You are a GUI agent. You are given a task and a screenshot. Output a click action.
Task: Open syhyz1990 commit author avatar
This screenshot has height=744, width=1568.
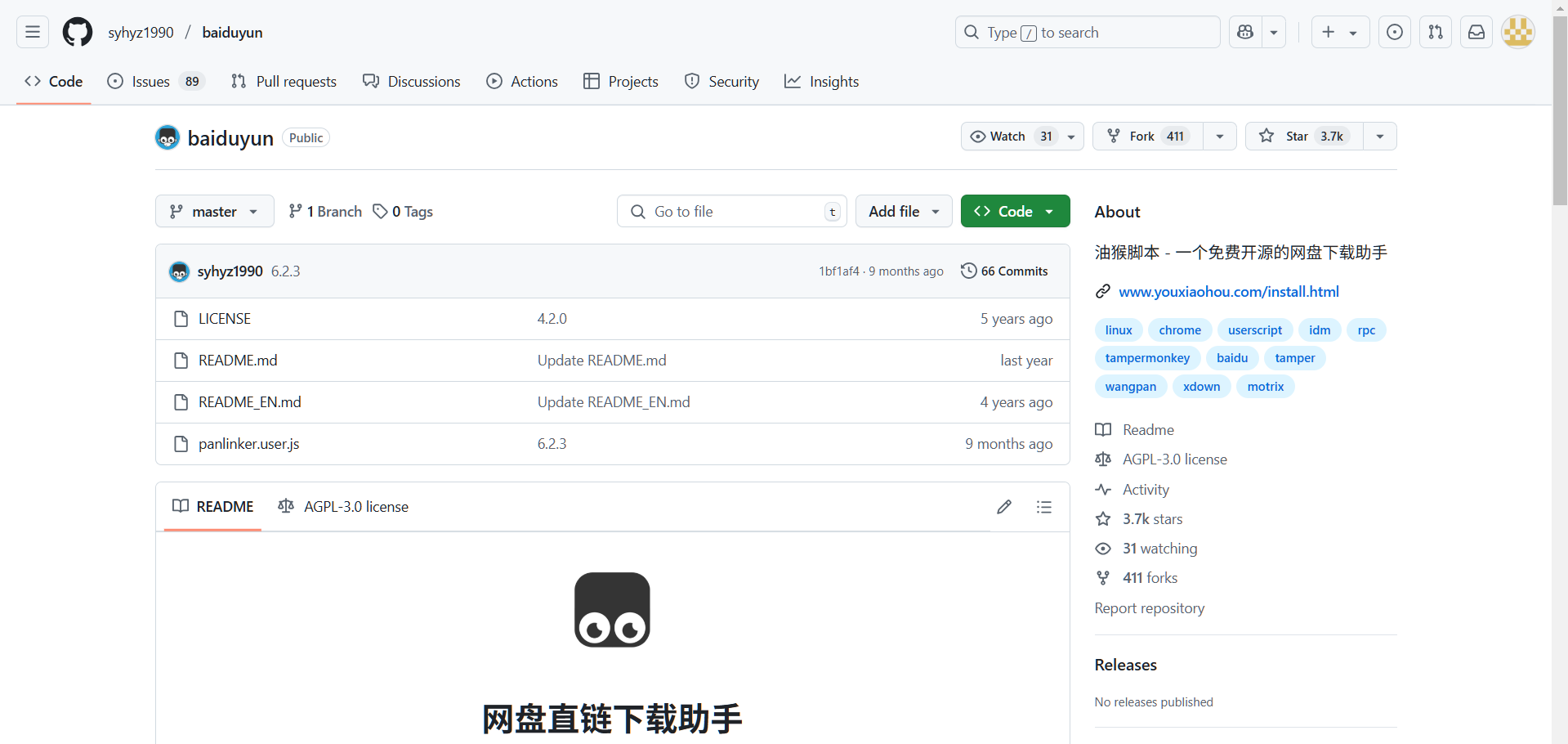pyautogui.click(x=179, y=271)
